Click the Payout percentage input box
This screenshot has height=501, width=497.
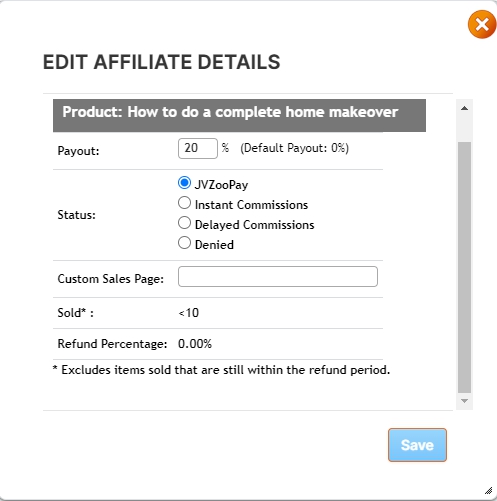pos(198,148)
